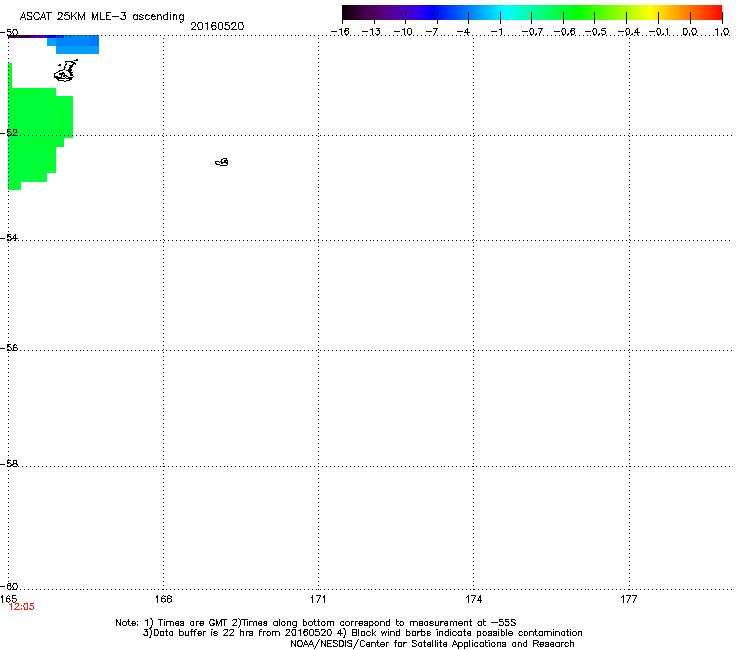Pick the black-purple start of the color bar

352,13
